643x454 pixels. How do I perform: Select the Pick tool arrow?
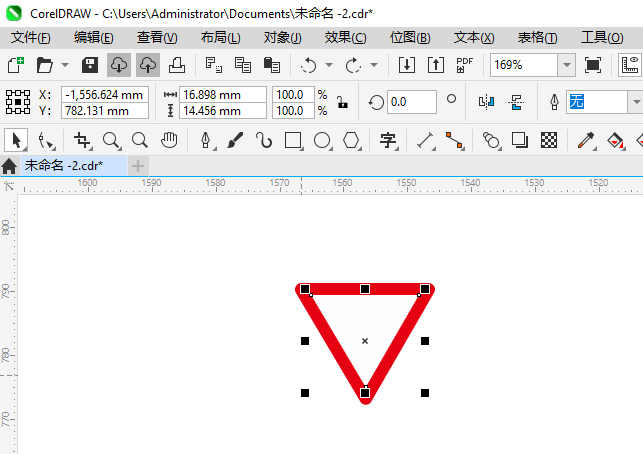click(x=16, y=140)
